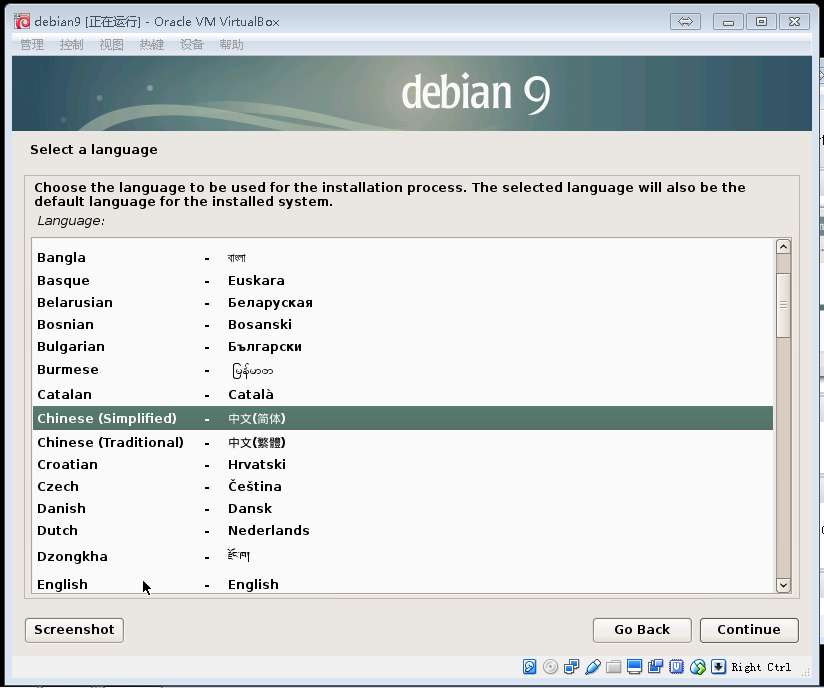This screenshot has width=824, height=688.
Task: Open the 视图 menu
Action: 111,45
